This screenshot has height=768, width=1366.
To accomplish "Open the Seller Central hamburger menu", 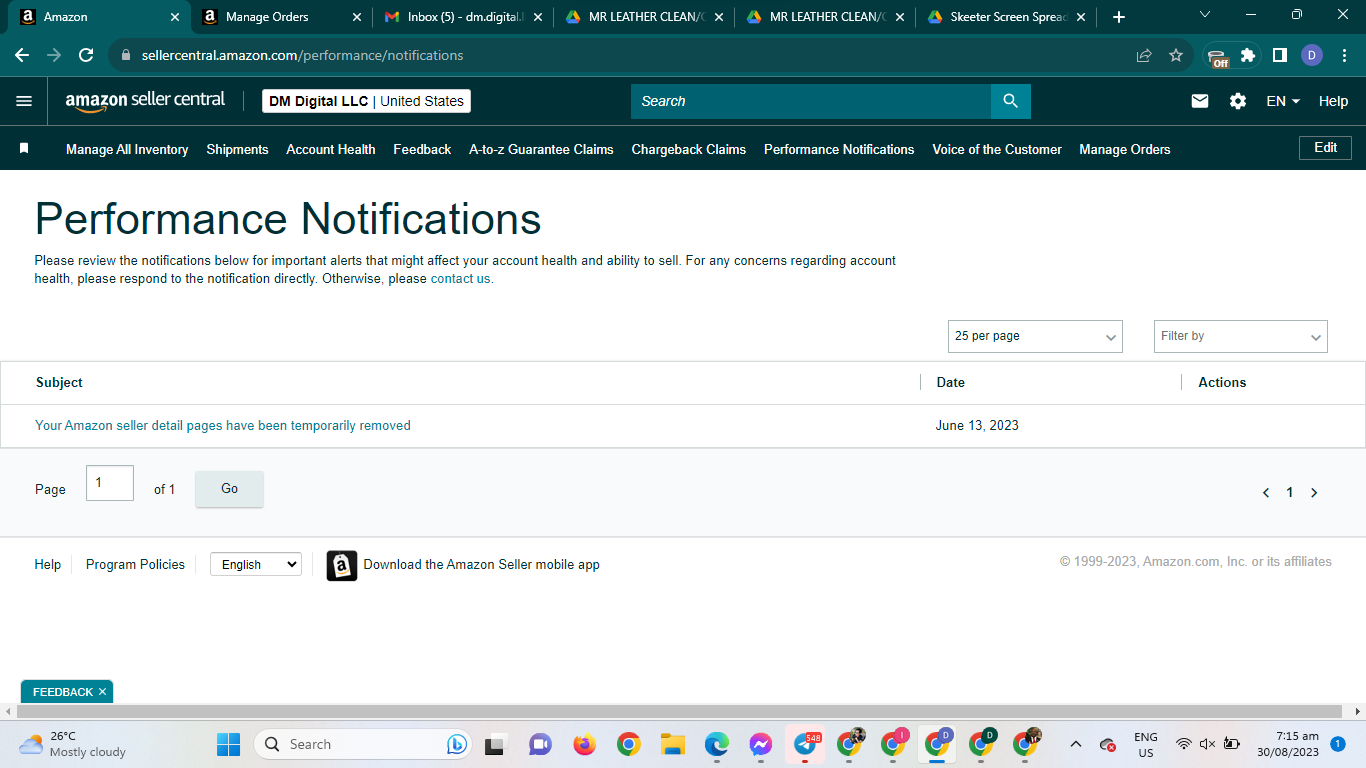I will pyautogui.click(x=24, y=101).
